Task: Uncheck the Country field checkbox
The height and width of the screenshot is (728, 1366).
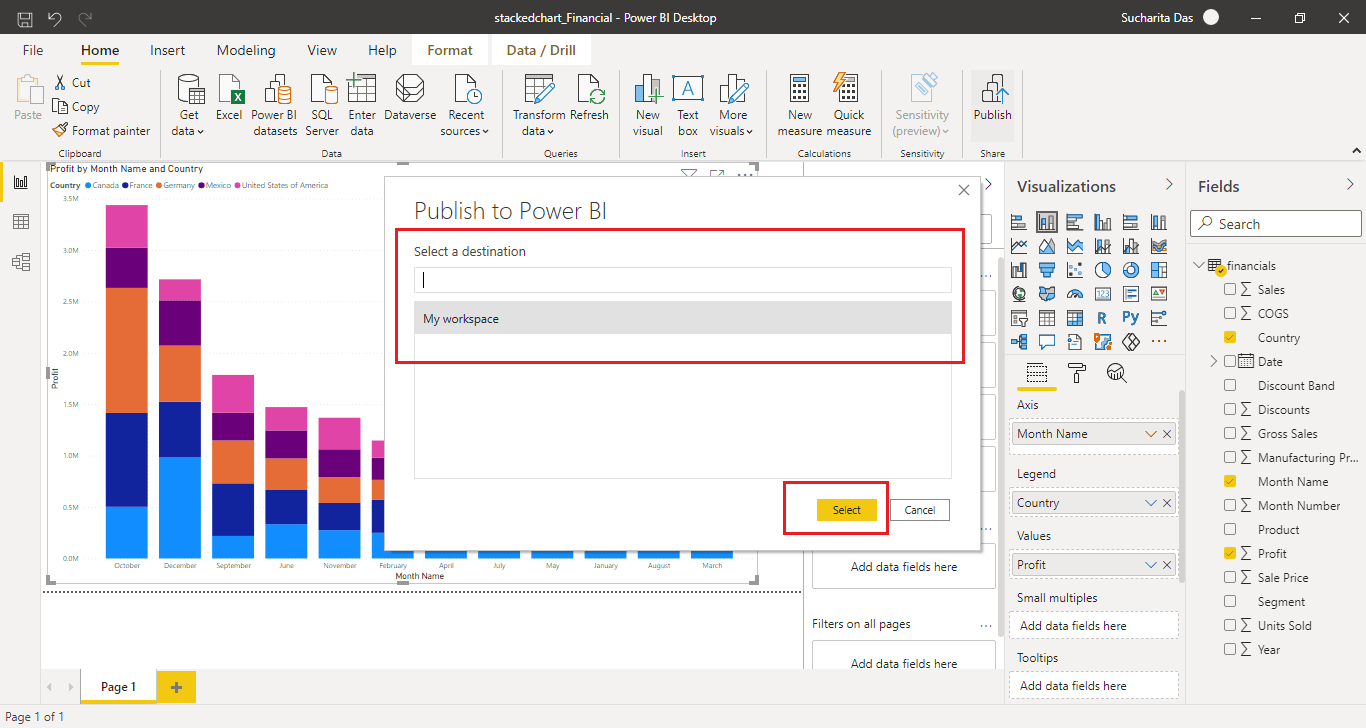Action: (1229, 337)
